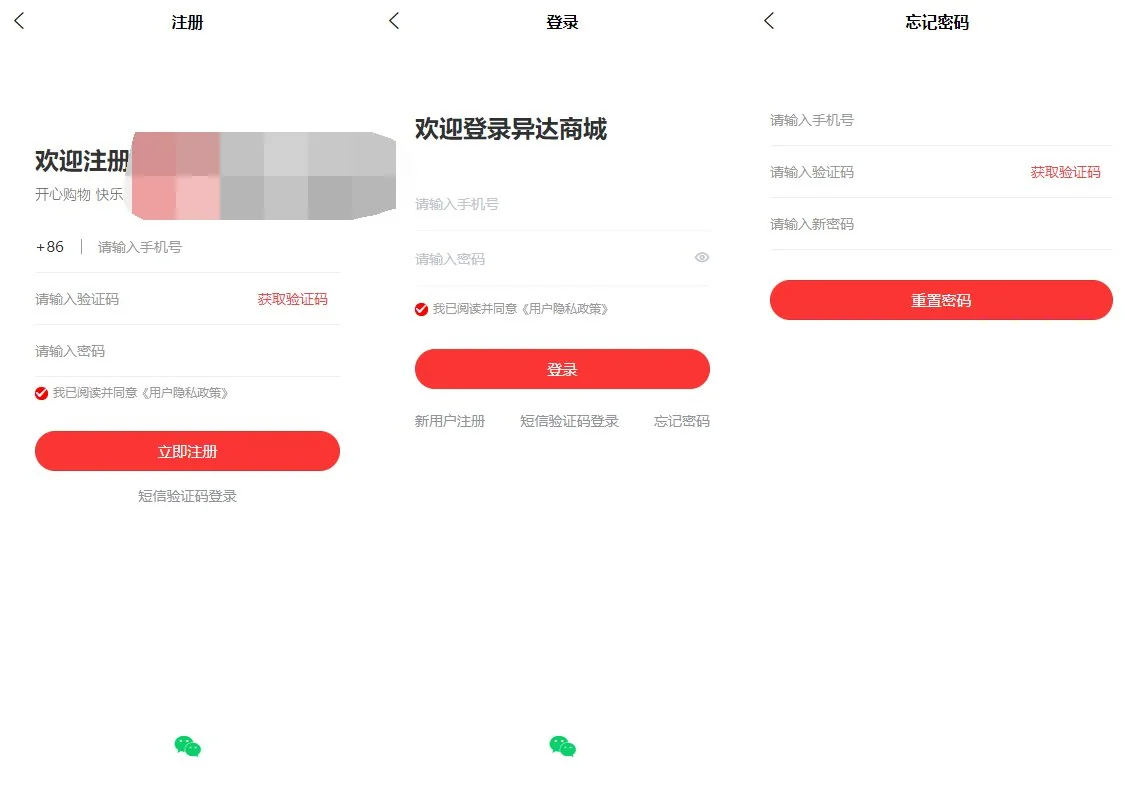This screenshot has width=1125, height=812.
Task: Toggle password visibility eye icon
Action: (702, 258)
